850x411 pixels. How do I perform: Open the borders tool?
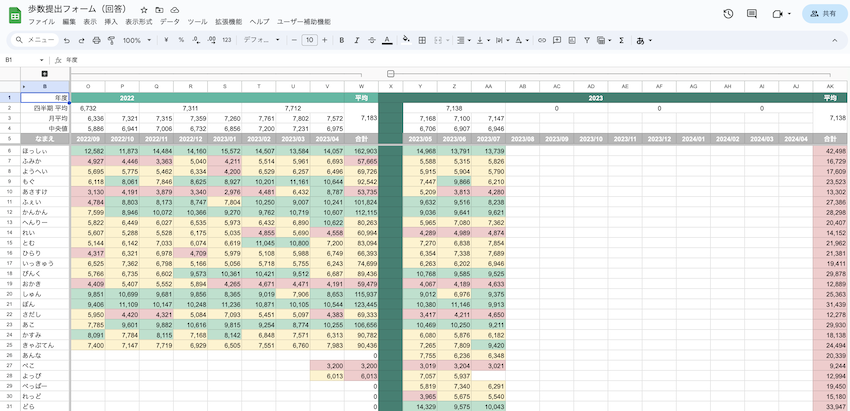(422, 40)
